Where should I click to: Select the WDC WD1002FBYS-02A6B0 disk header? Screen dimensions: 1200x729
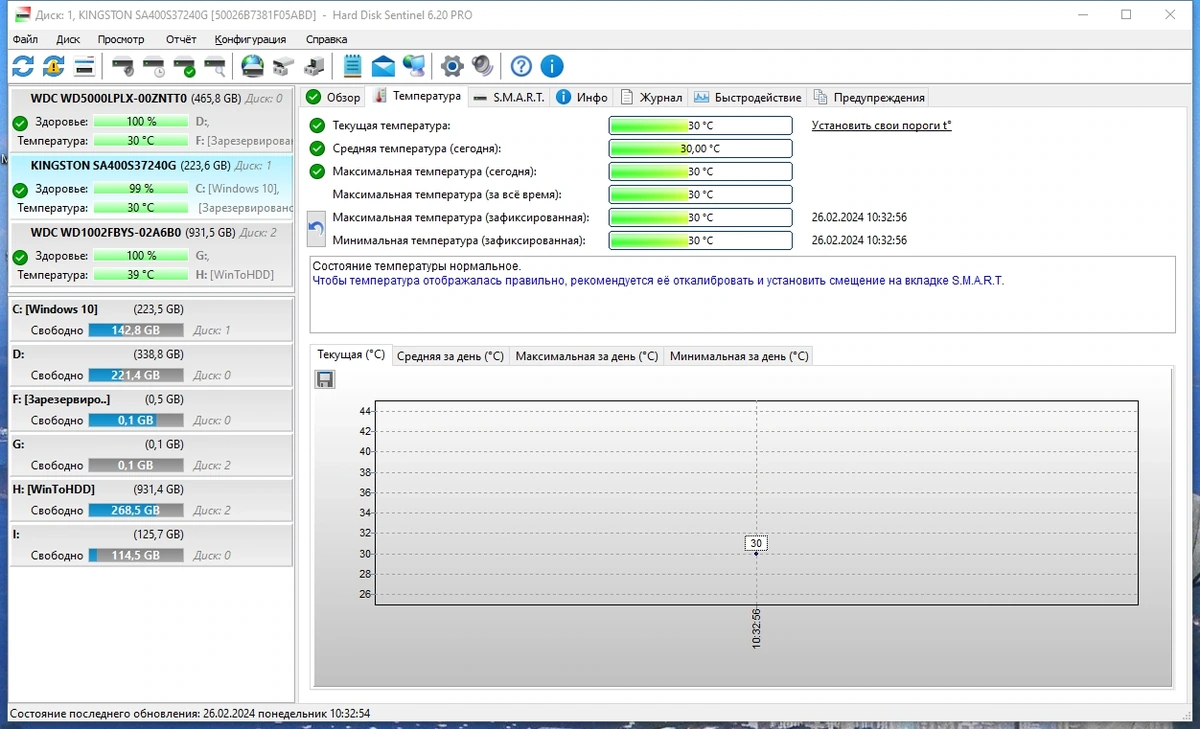(152, 232)
